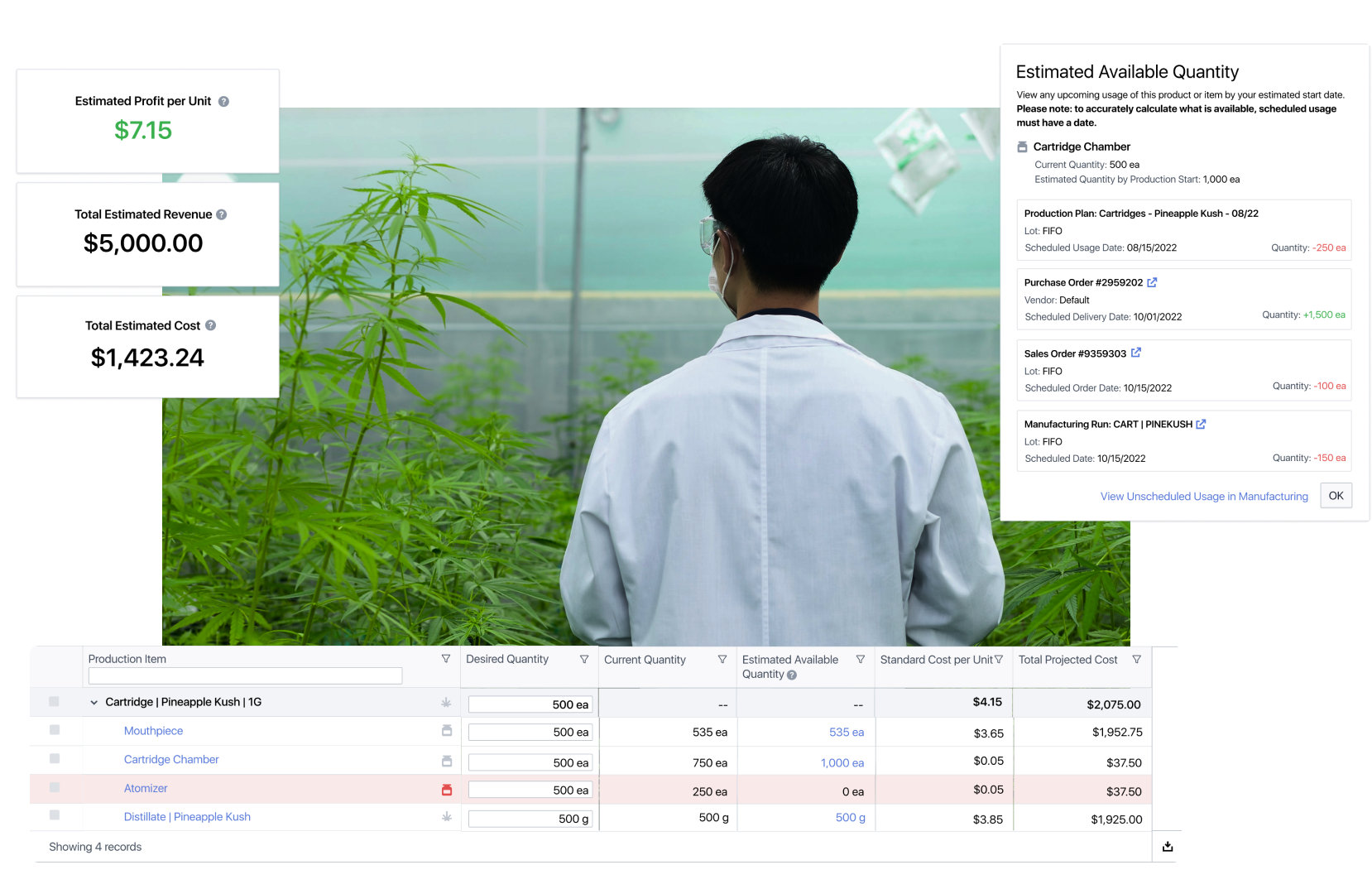Open help for Estimated Profit per Unit
The width and height of the screenshot is (1372, 889).
tap(223, 102)
